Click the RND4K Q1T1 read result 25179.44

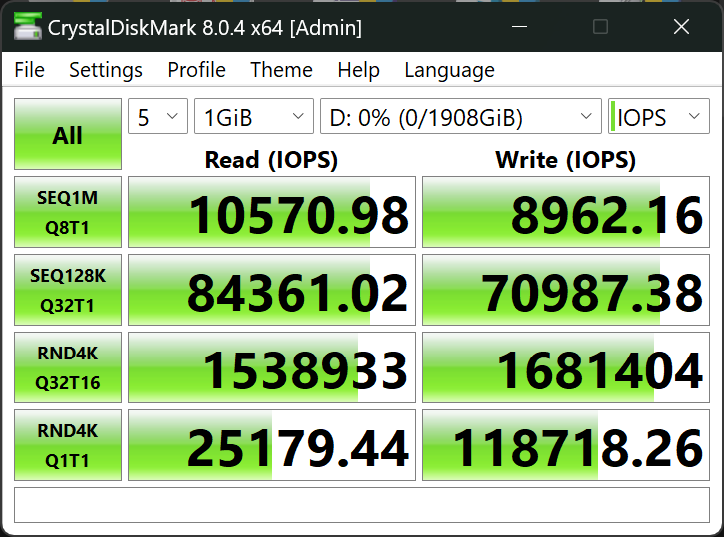click(x=272, y=445)
